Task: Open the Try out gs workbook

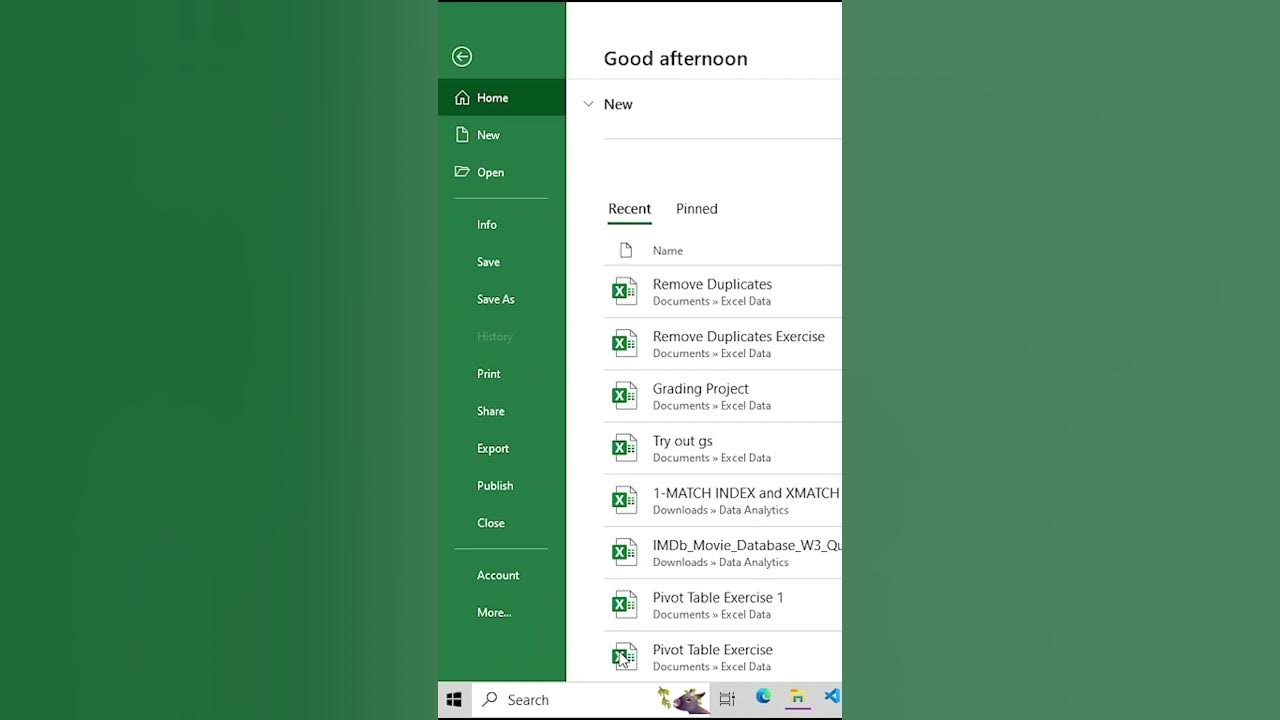Action: pos(723,448)
